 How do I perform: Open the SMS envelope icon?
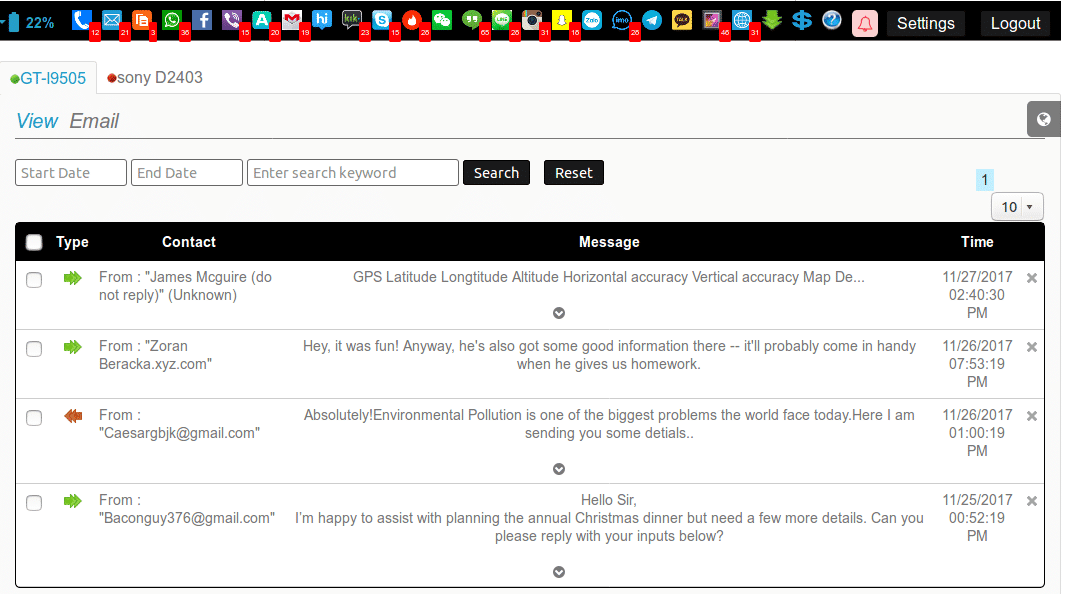(112, 20)
